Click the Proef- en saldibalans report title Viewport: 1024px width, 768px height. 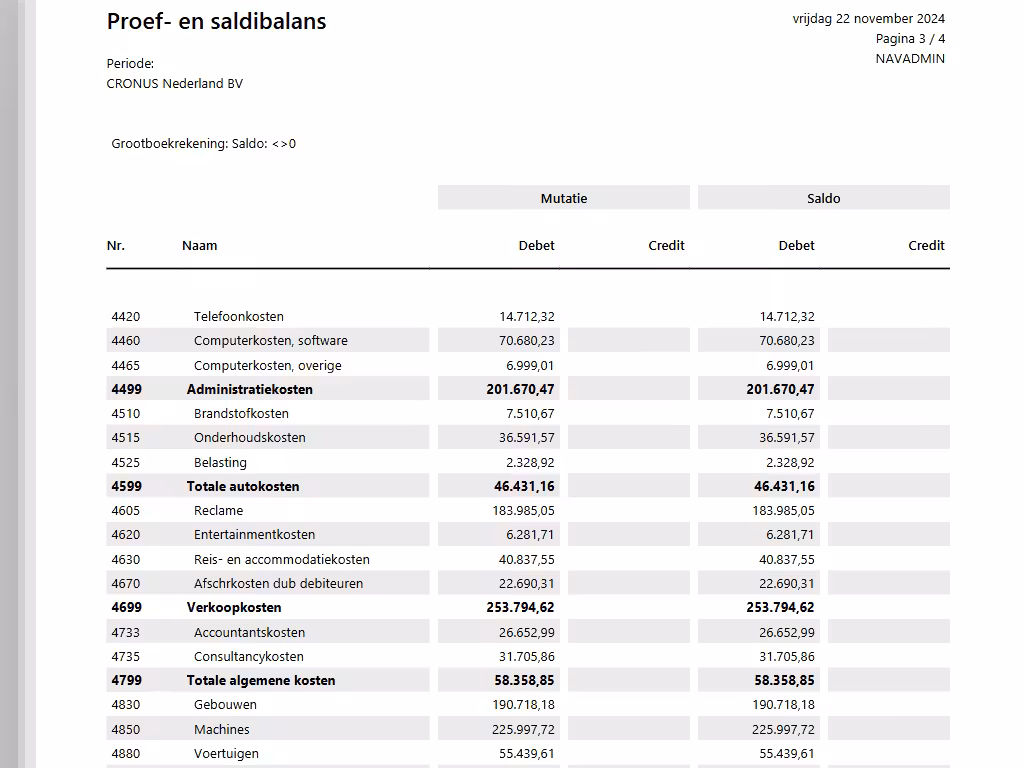point(216,21)
